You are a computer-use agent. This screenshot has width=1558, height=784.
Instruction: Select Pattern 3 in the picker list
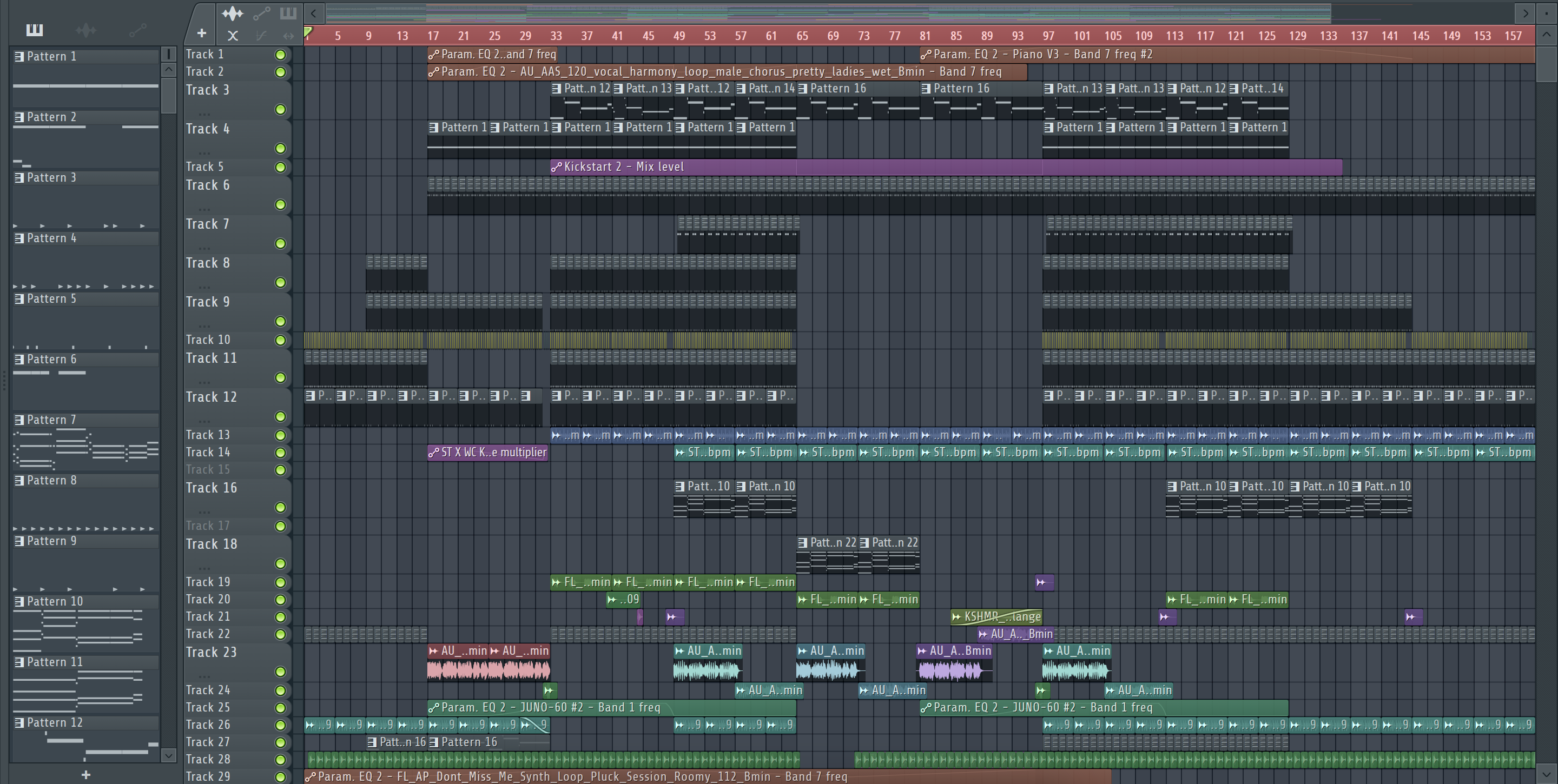[x=85, y=177]
